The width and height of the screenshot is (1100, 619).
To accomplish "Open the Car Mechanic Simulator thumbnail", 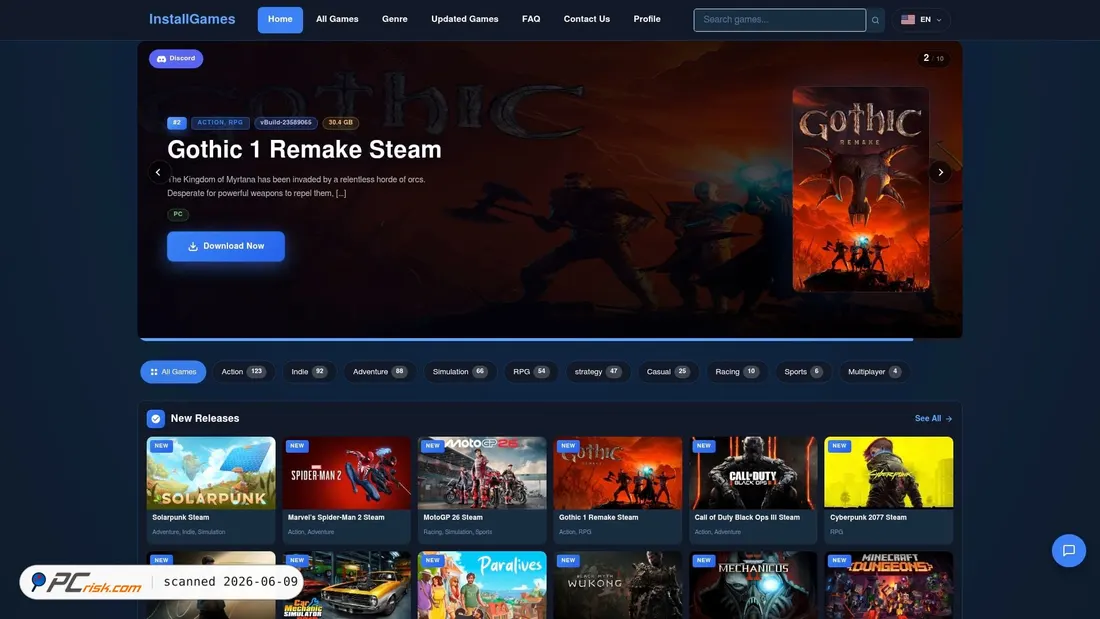I will [x=347, y=585].
